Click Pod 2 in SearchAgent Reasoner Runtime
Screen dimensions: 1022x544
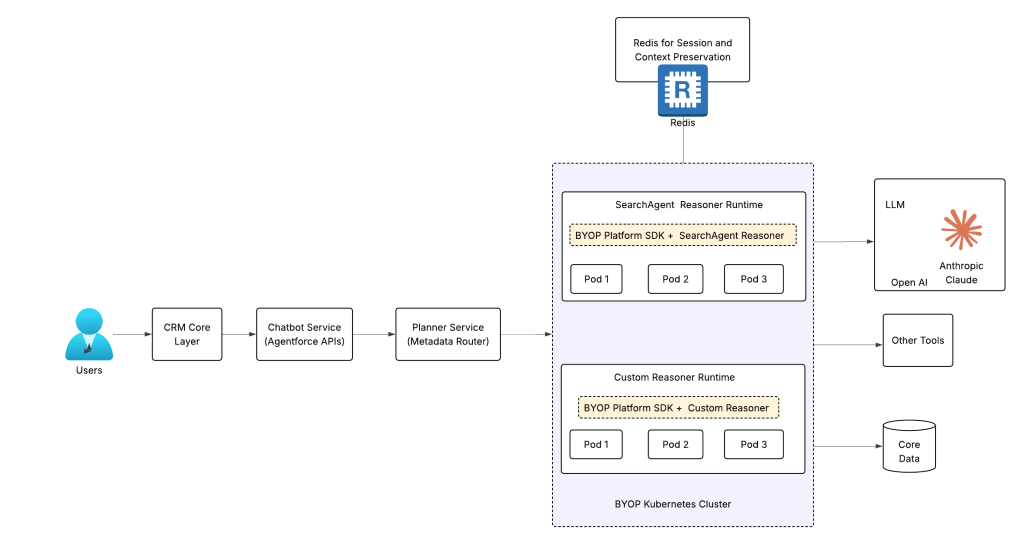[675, 279]
